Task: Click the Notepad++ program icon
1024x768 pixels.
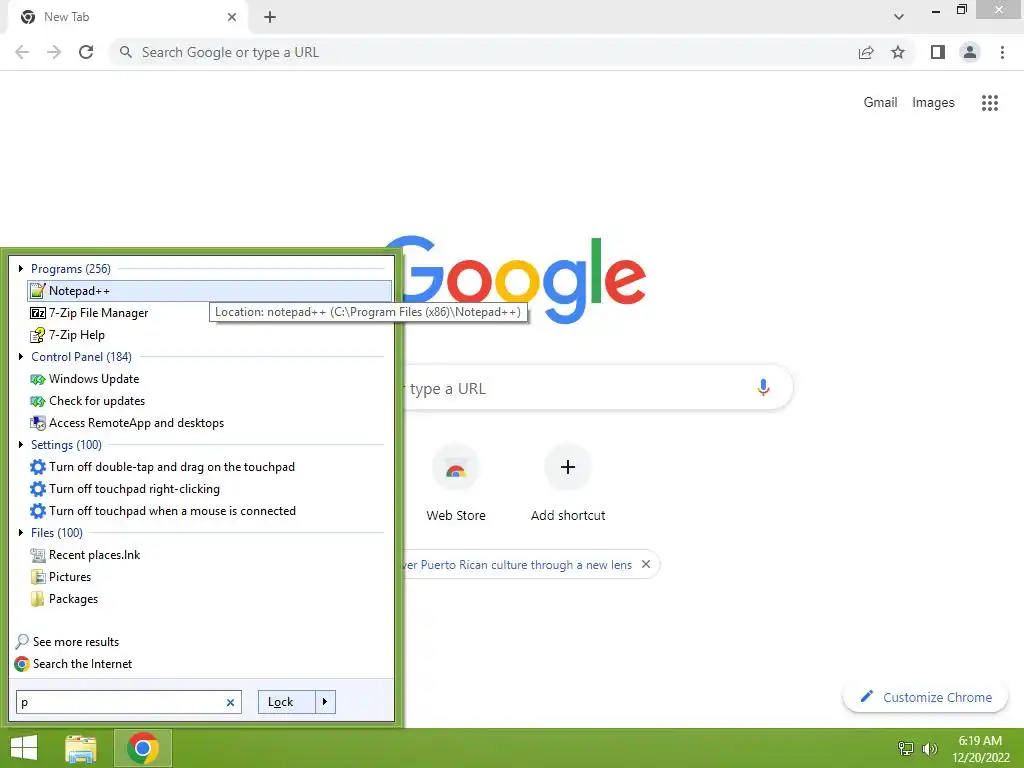Action: point(38,291)
